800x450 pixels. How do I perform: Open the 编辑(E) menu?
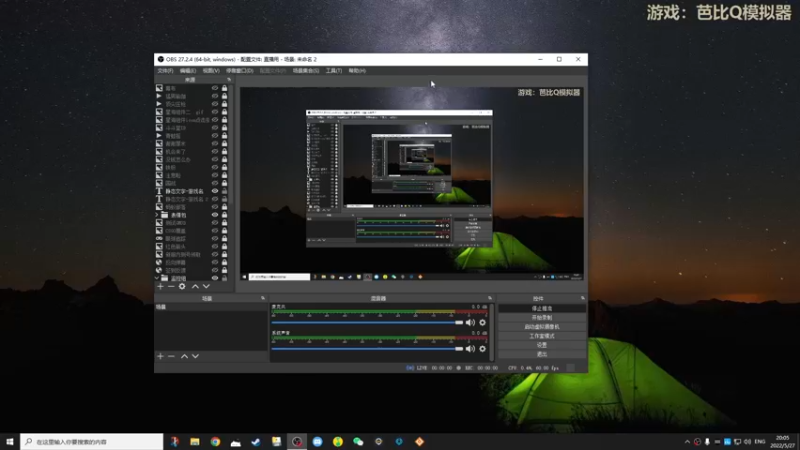coord(188,70)
